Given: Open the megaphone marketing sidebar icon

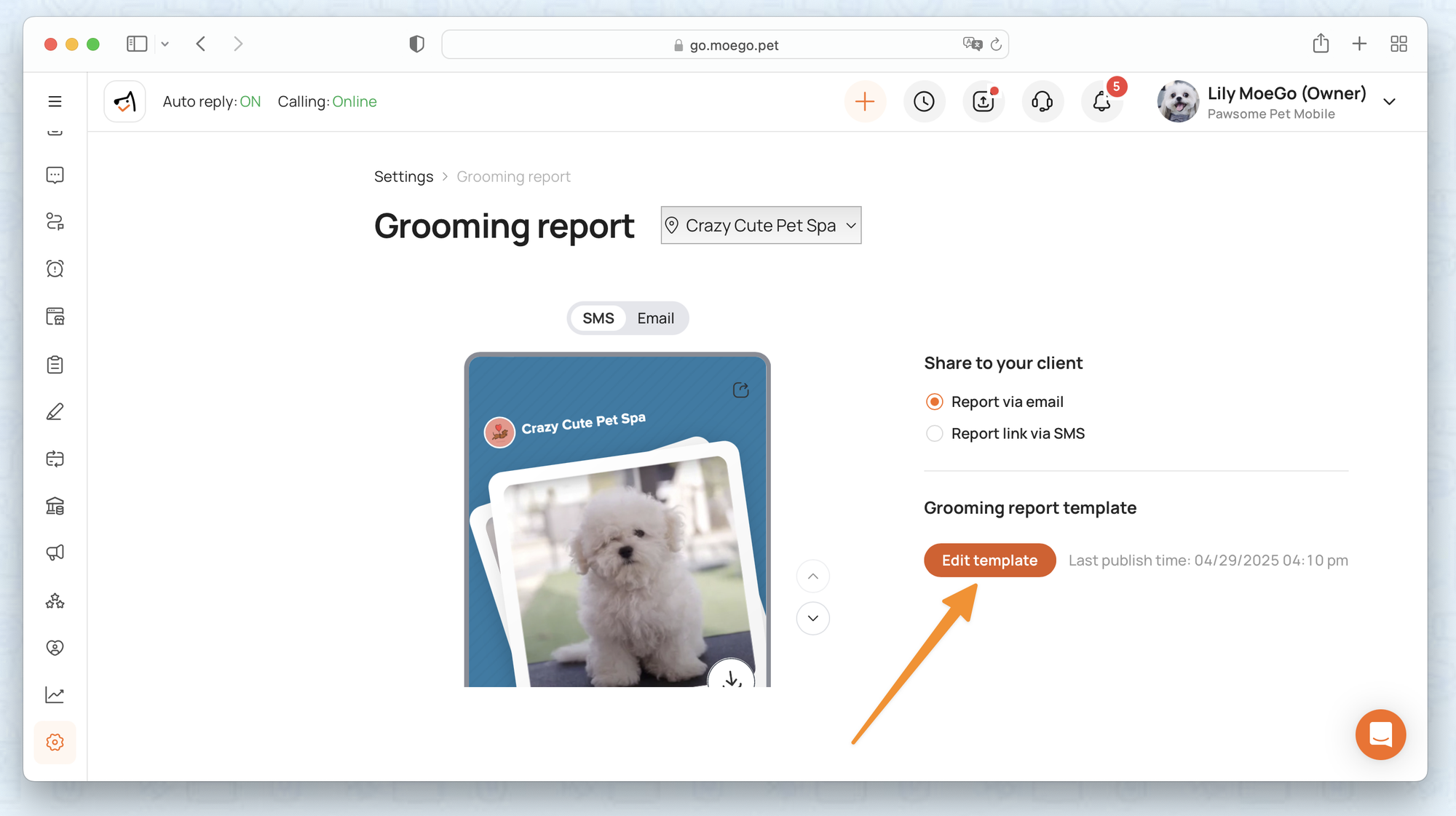Looking at the screenshot, I should pyautogui.click(x=55, y=552).
